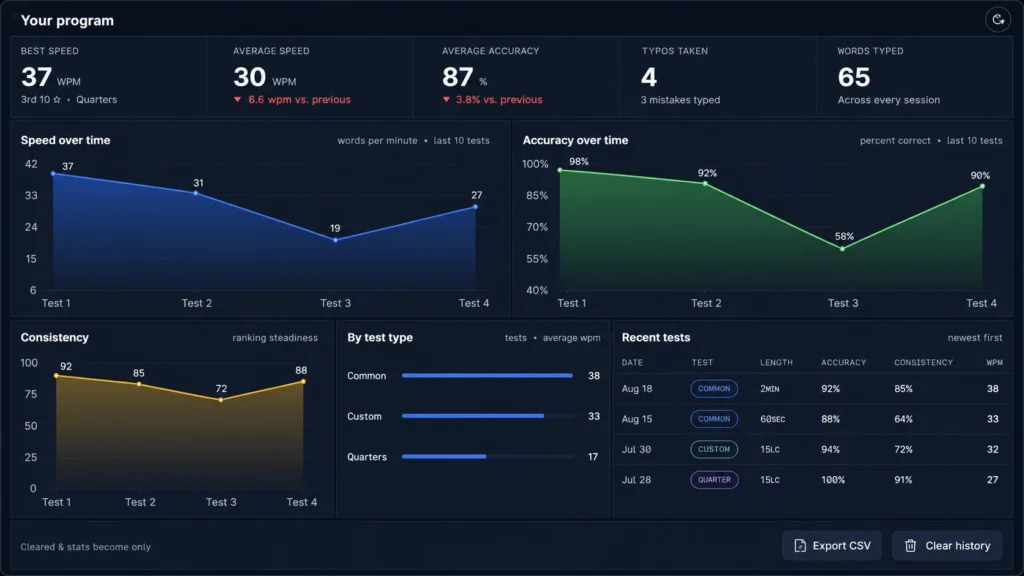Click the CUSTOM badge in the Jul 30 row
The height and width of the screenshot is (576, 1024).
click(x=714, y=449)
